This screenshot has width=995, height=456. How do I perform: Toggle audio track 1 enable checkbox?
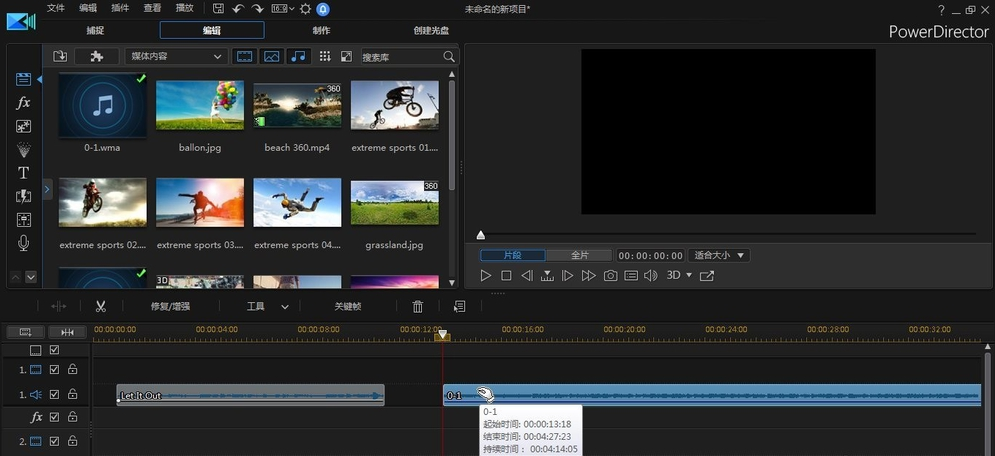tap(55, 395)
